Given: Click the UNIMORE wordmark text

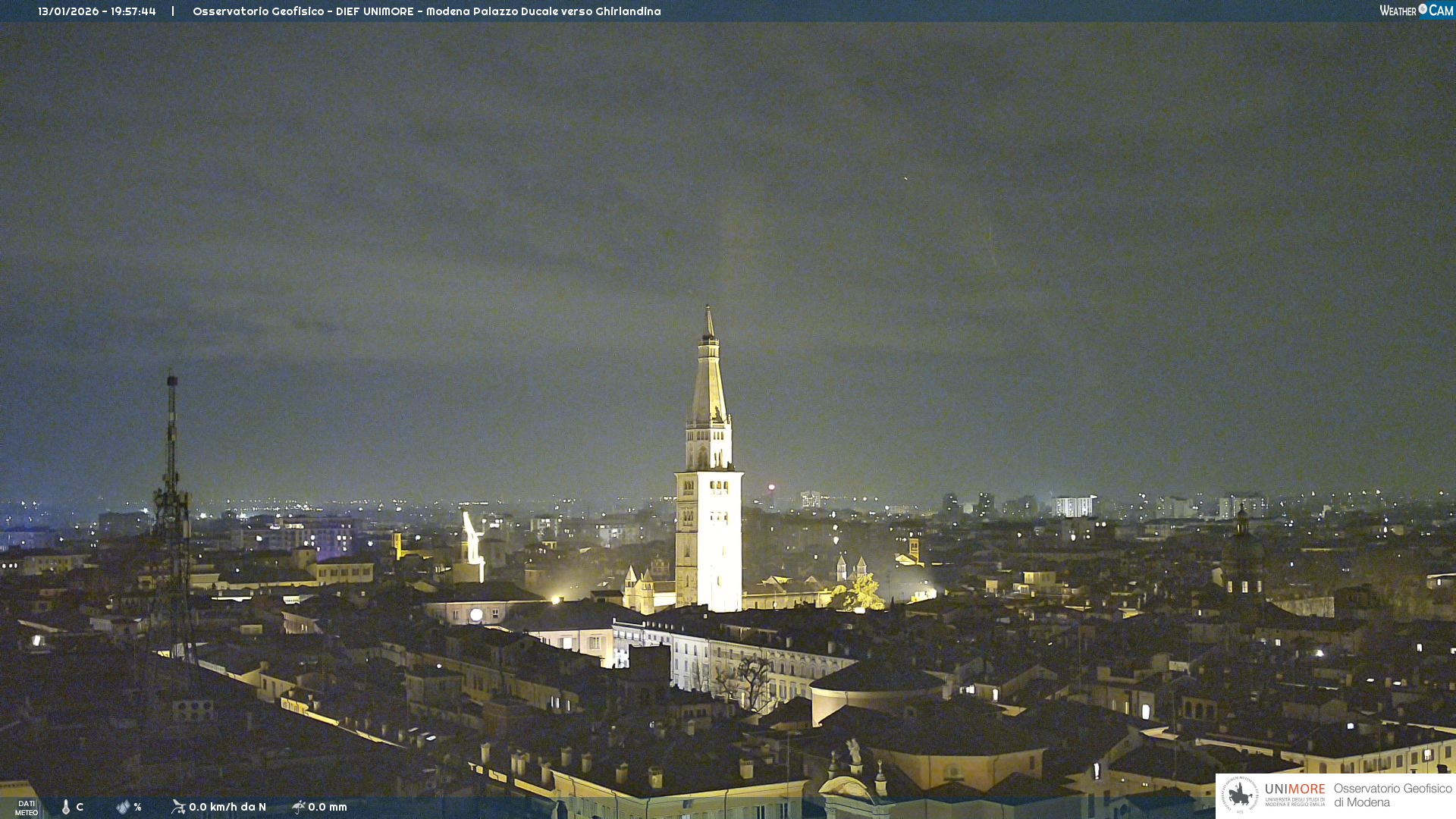Looking at the screenshot, I should point(1294,789).
